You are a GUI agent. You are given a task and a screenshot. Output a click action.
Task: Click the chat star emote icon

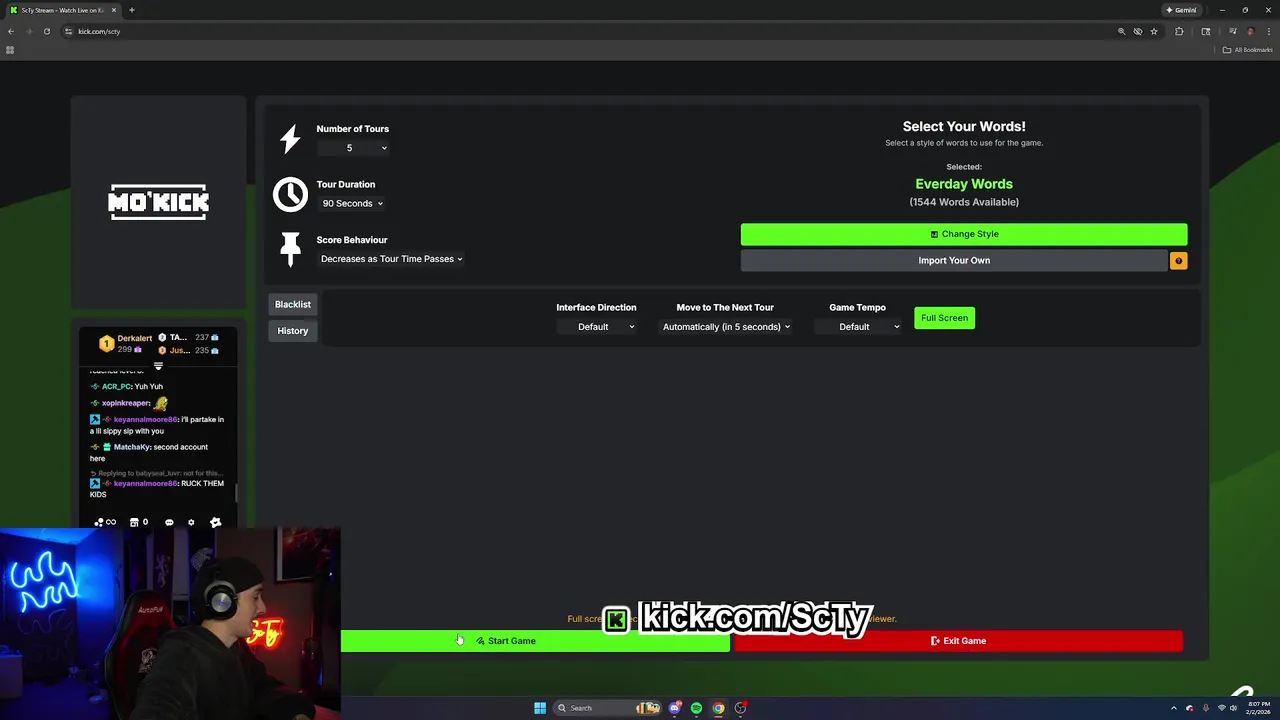click(x=215, y=522)
